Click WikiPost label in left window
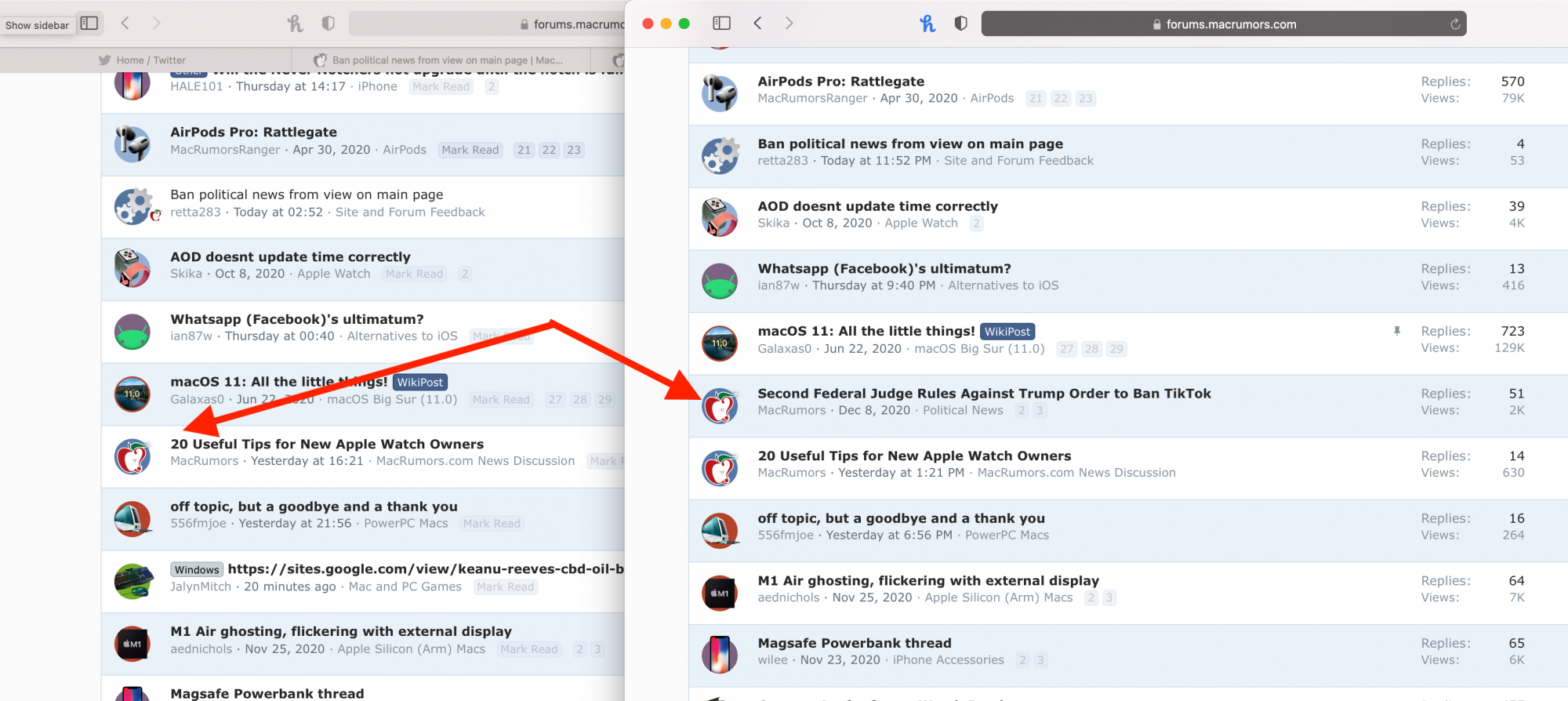The image size is (1568, 701). (x=420, y=382)
